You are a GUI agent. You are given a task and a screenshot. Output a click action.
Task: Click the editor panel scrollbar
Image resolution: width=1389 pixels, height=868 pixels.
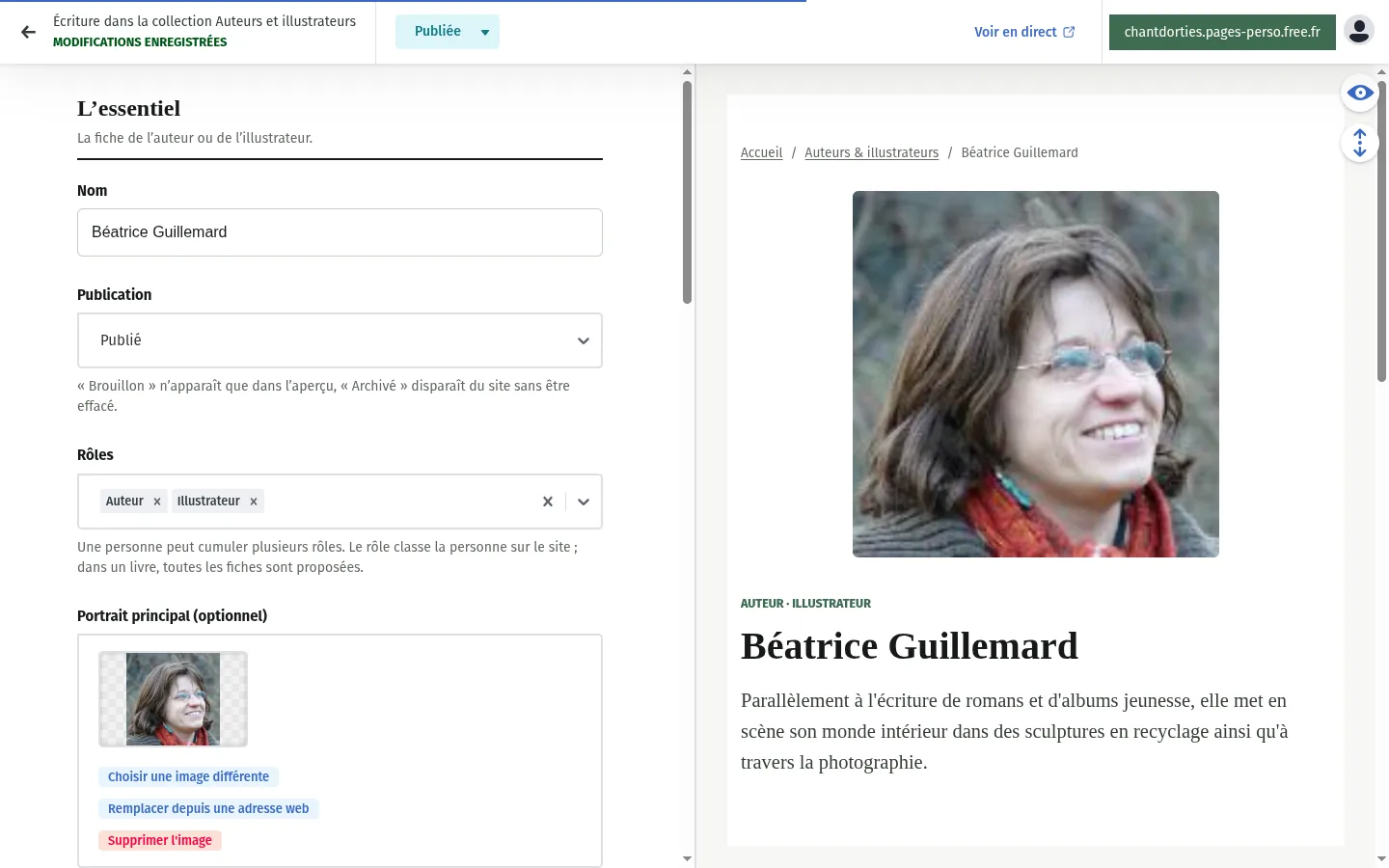pyautogui.click(x=687, y=193)
